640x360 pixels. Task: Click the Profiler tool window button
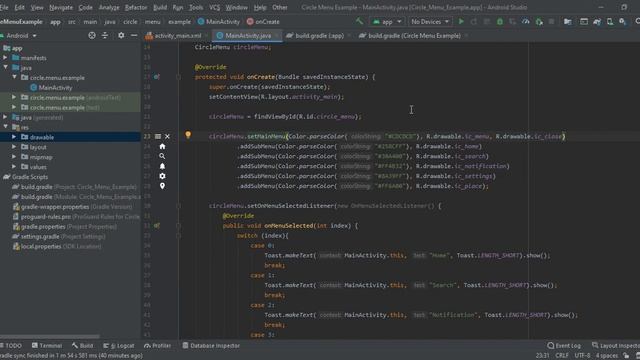click(158, 346)
